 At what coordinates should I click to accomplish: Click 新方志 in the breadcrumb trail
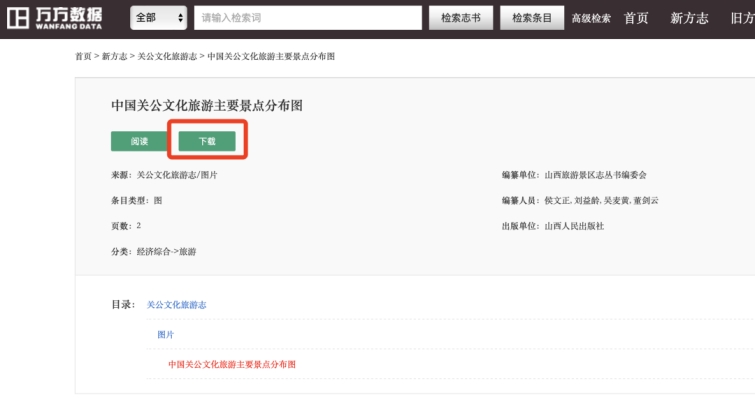tap(114, 57)
